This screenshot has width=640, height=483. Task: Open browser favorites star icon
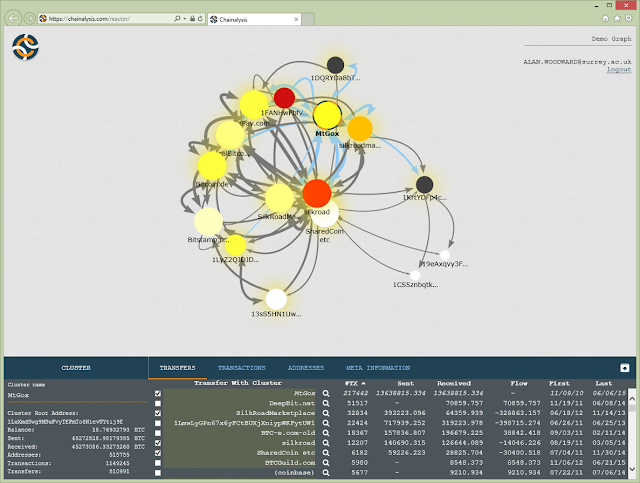(x=617, y=18)
